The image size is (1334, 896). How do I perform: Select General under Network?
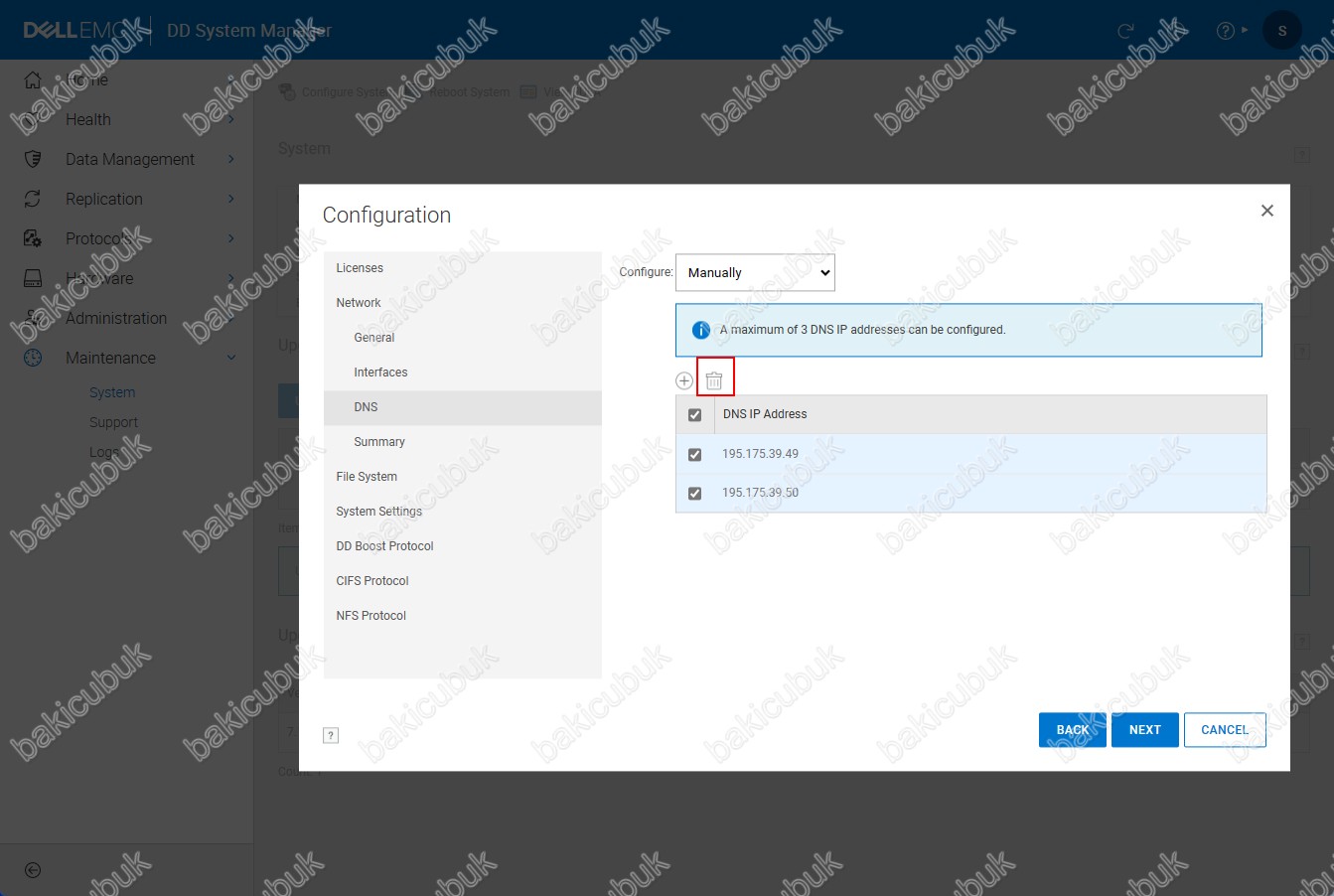[x=463, y=338]
